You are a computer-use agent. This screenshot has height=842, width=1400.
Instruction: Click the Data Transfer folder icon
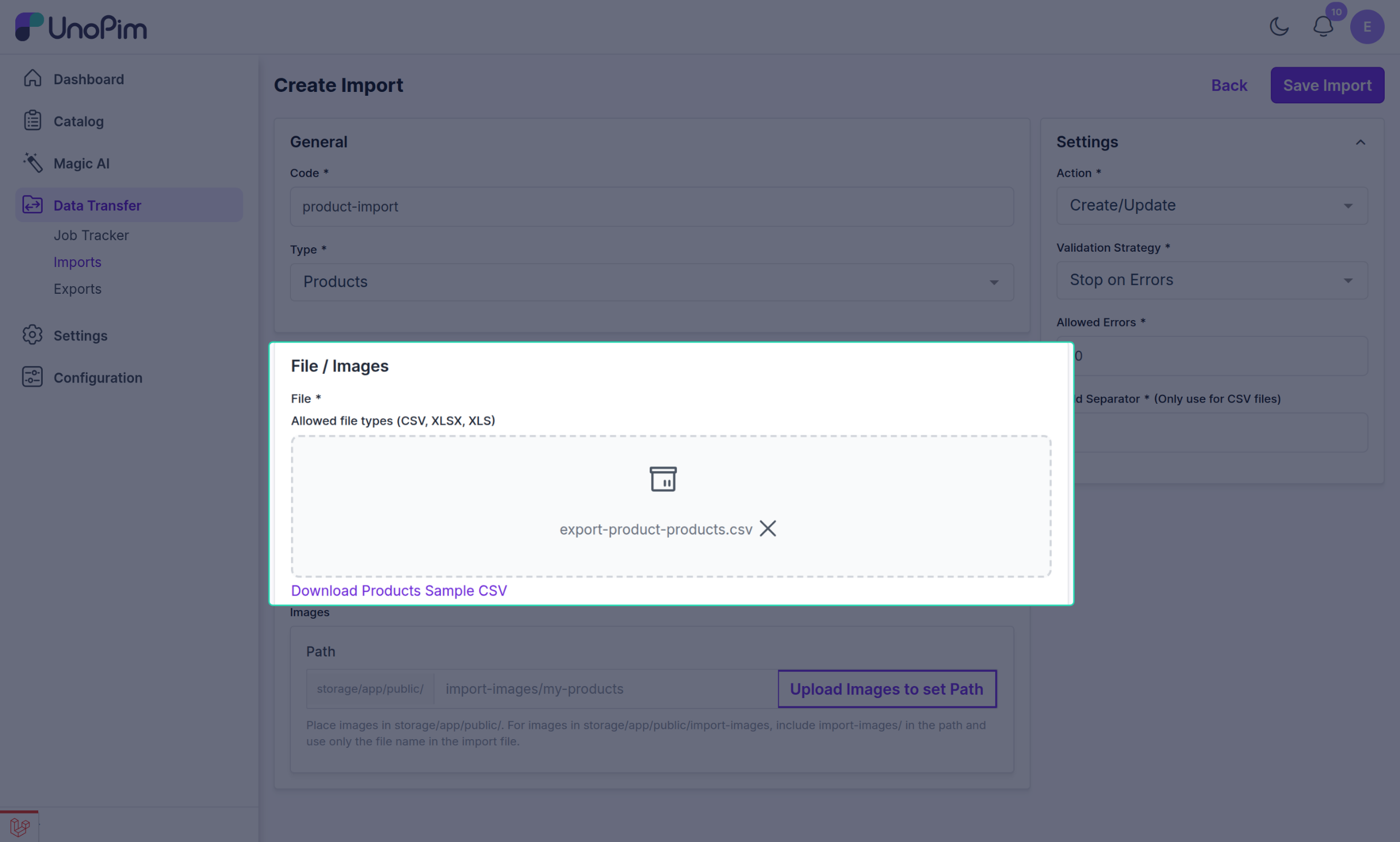tap(32, 205)
